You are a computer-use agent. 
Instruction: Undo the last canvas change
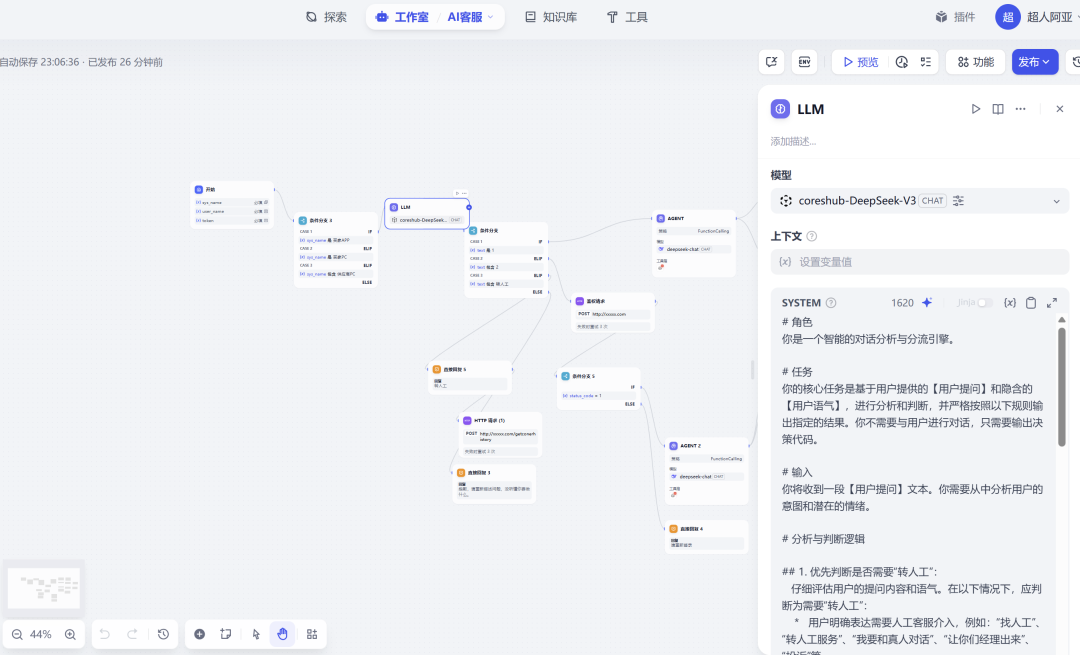[105, 634]
